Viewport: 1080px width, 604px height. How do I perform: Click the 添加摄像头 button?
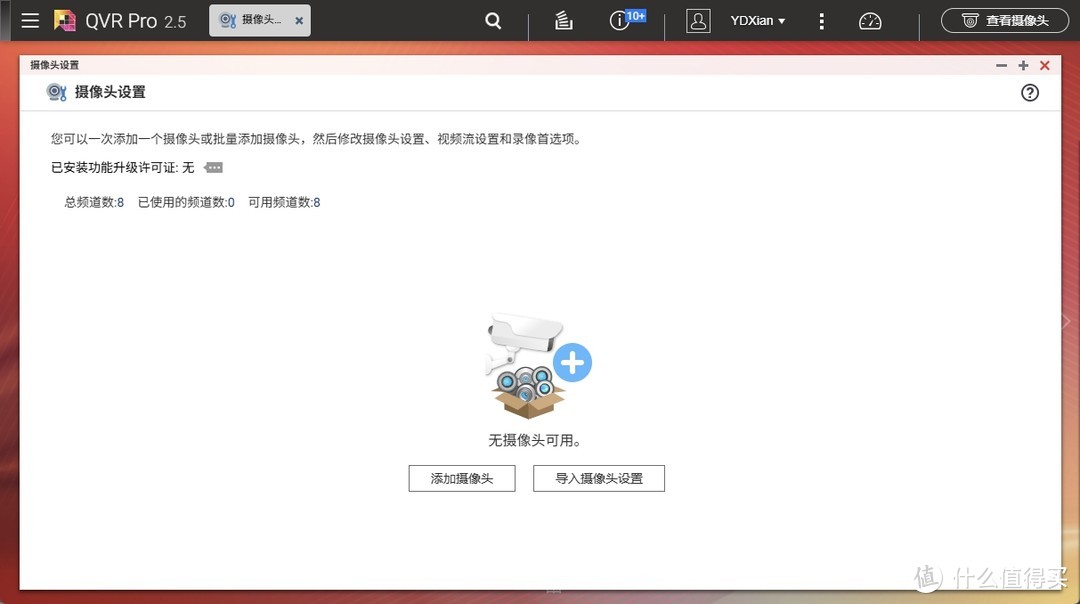(x=461, y=478)
